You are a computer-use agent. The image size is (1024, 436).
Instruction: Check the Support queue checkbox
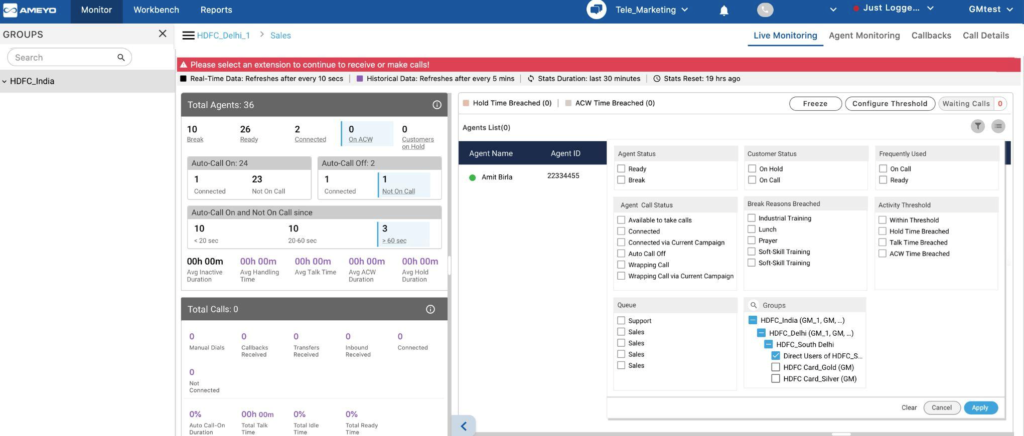621,320
